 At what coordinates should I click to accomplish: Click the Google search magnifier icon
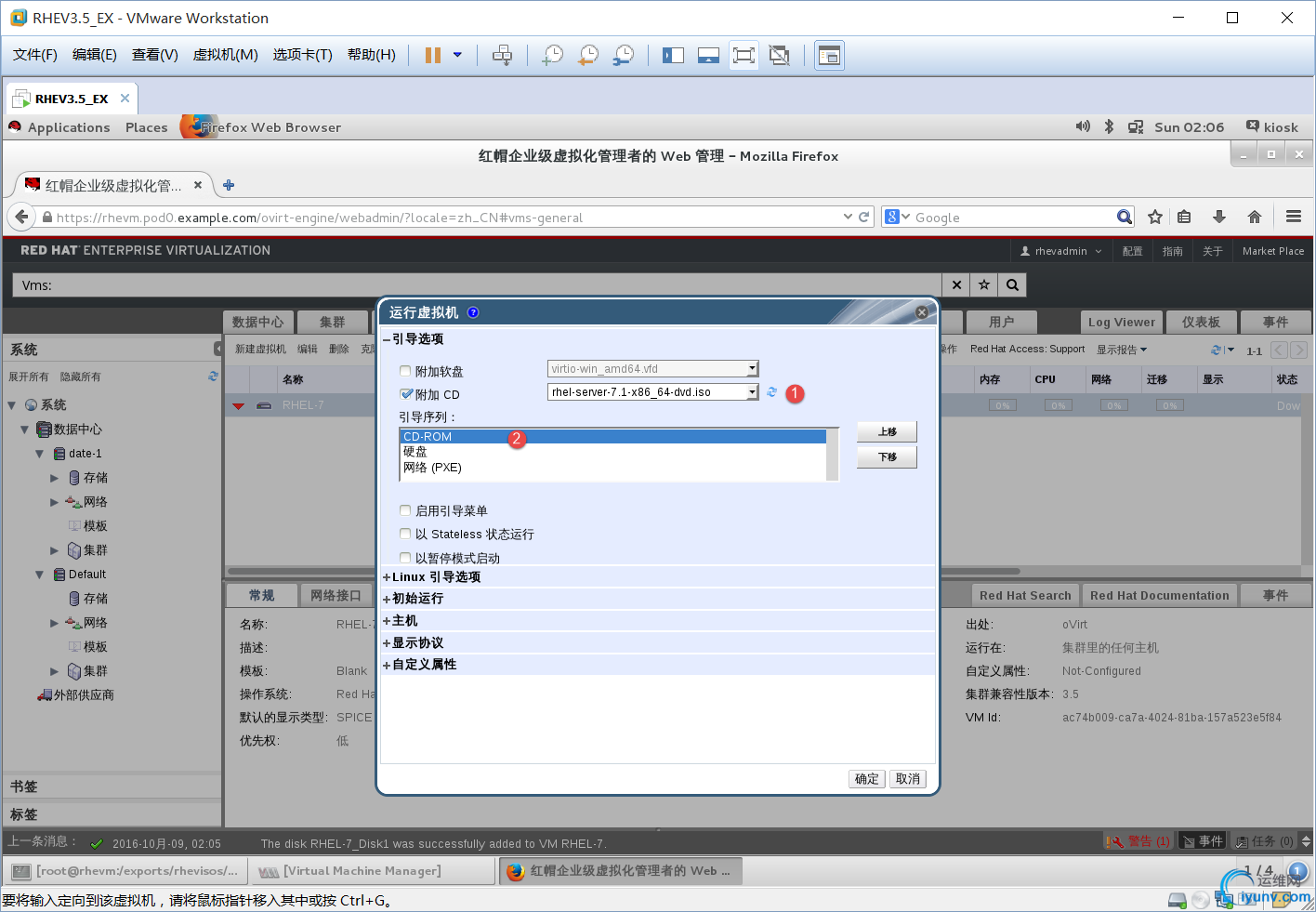pos(1125,217)
